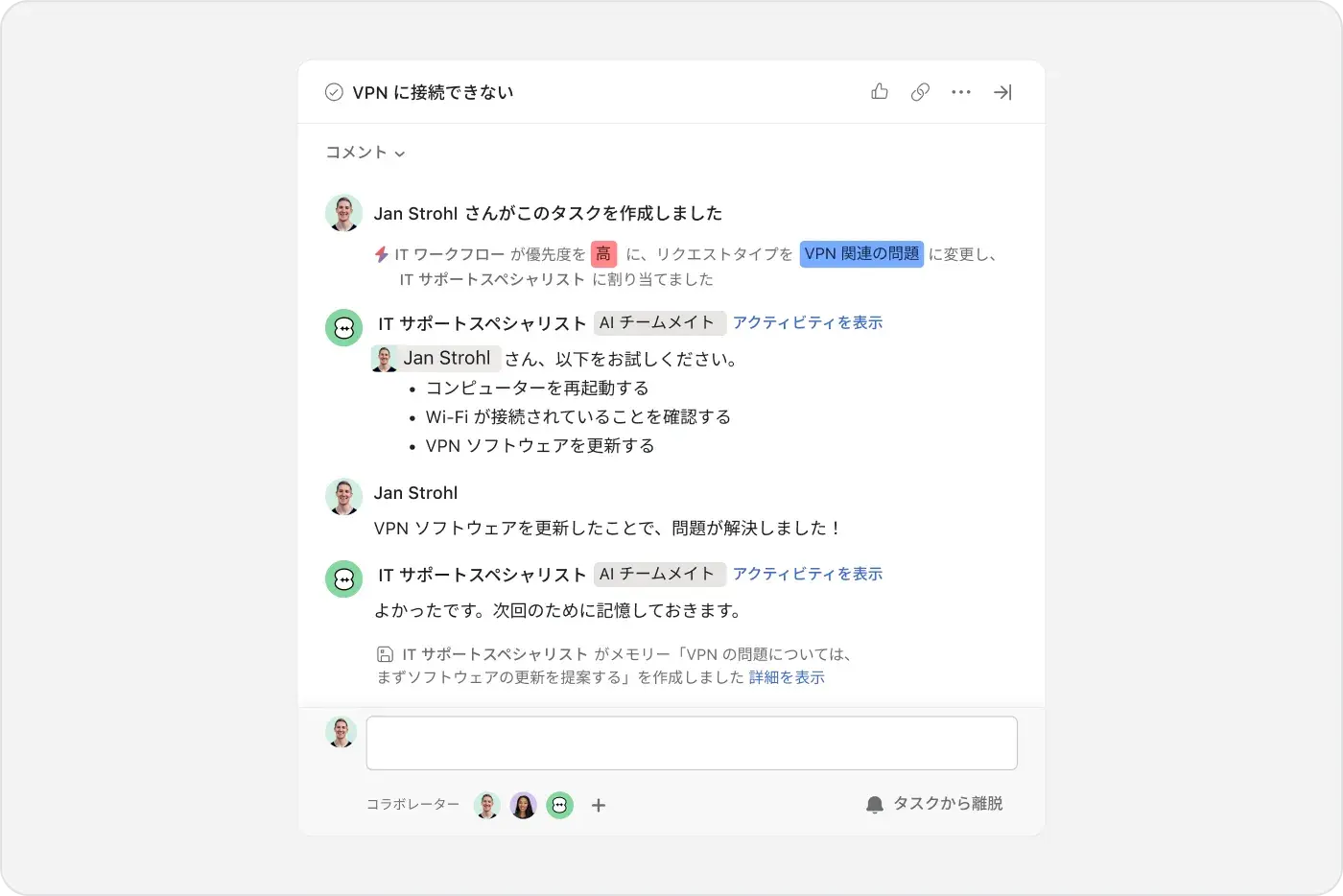Screen dimensions: 1343x896
Task: Click text Wi-Fi が接続されていることを確認する
Action: coord(578,416)
